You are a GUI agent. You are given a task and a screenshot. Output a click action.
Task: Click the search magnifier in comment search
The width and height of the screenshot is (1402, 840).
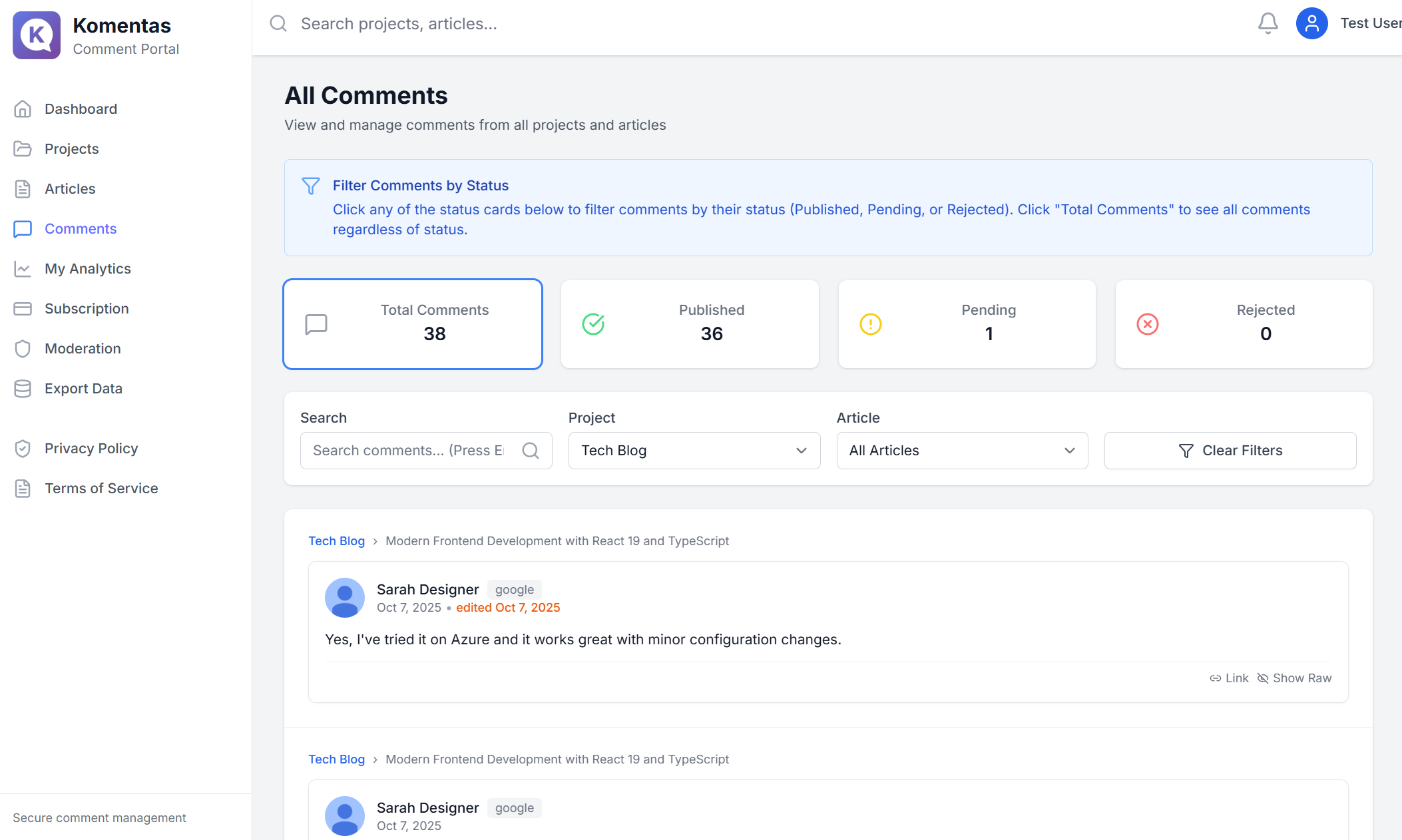(531, 451)
